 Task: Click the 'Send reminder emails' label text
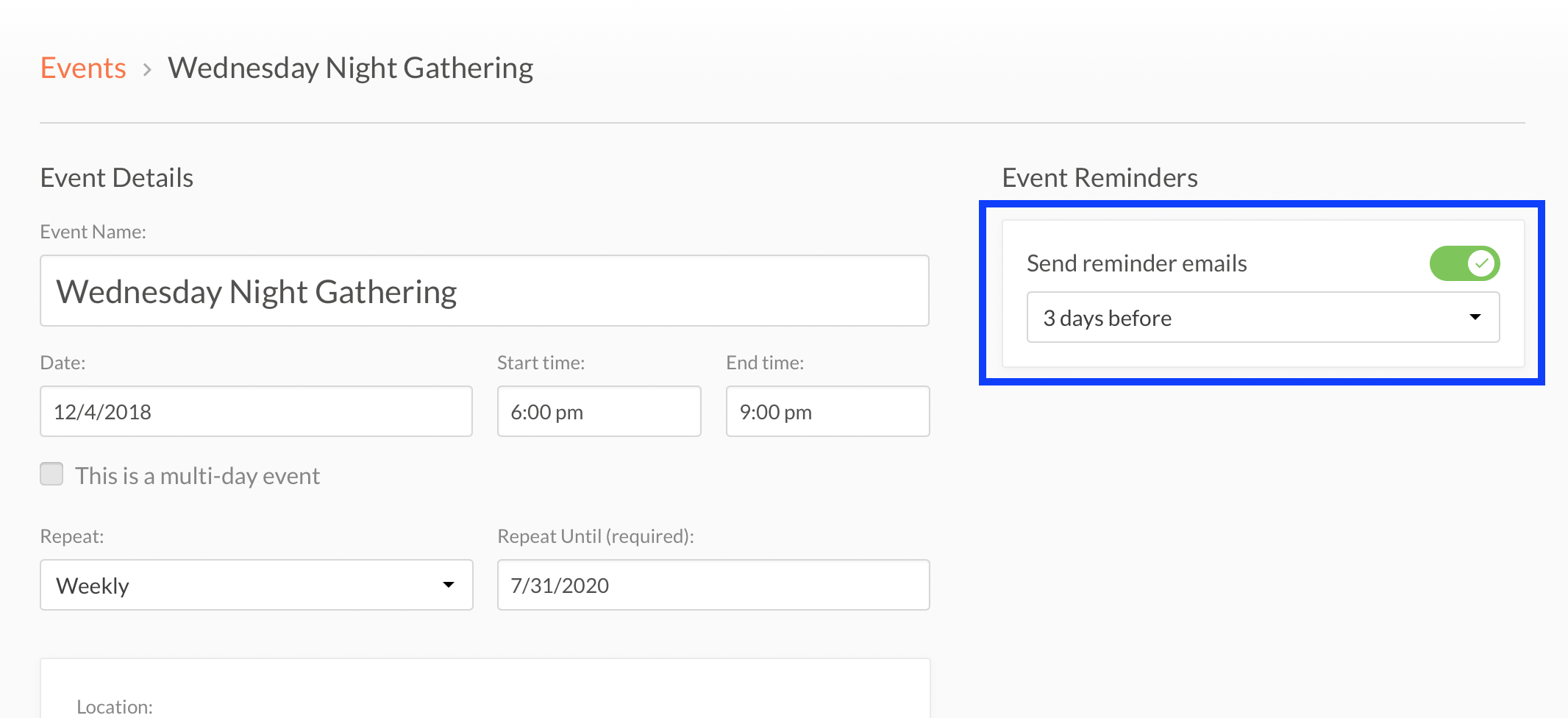(x=1136, y=263)
